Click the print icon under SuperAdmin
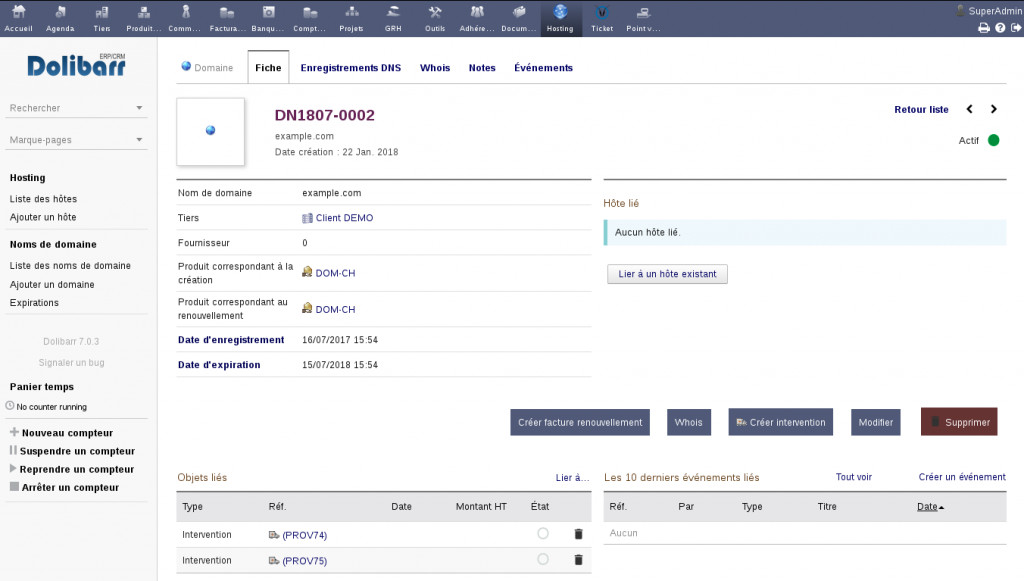Screen dimensions: 1024x581 (x=984, y=28)
